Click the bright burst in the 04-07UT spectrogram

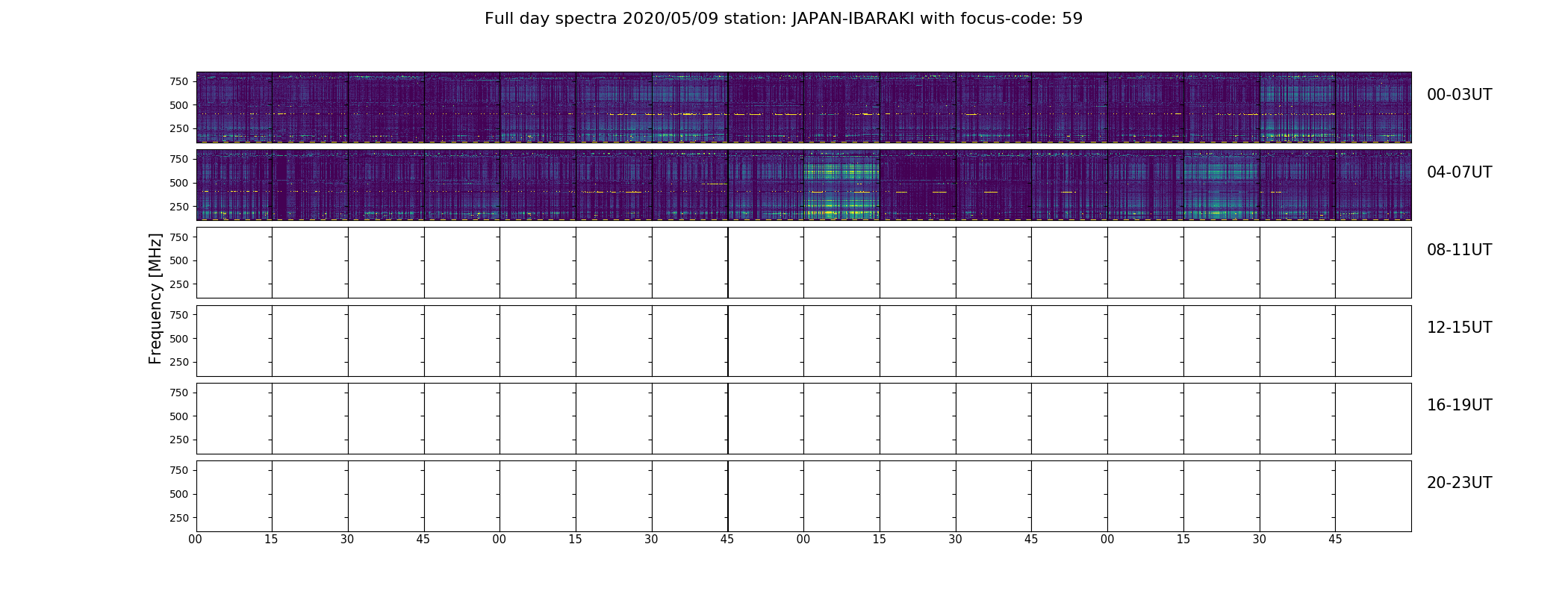point(841,185)
